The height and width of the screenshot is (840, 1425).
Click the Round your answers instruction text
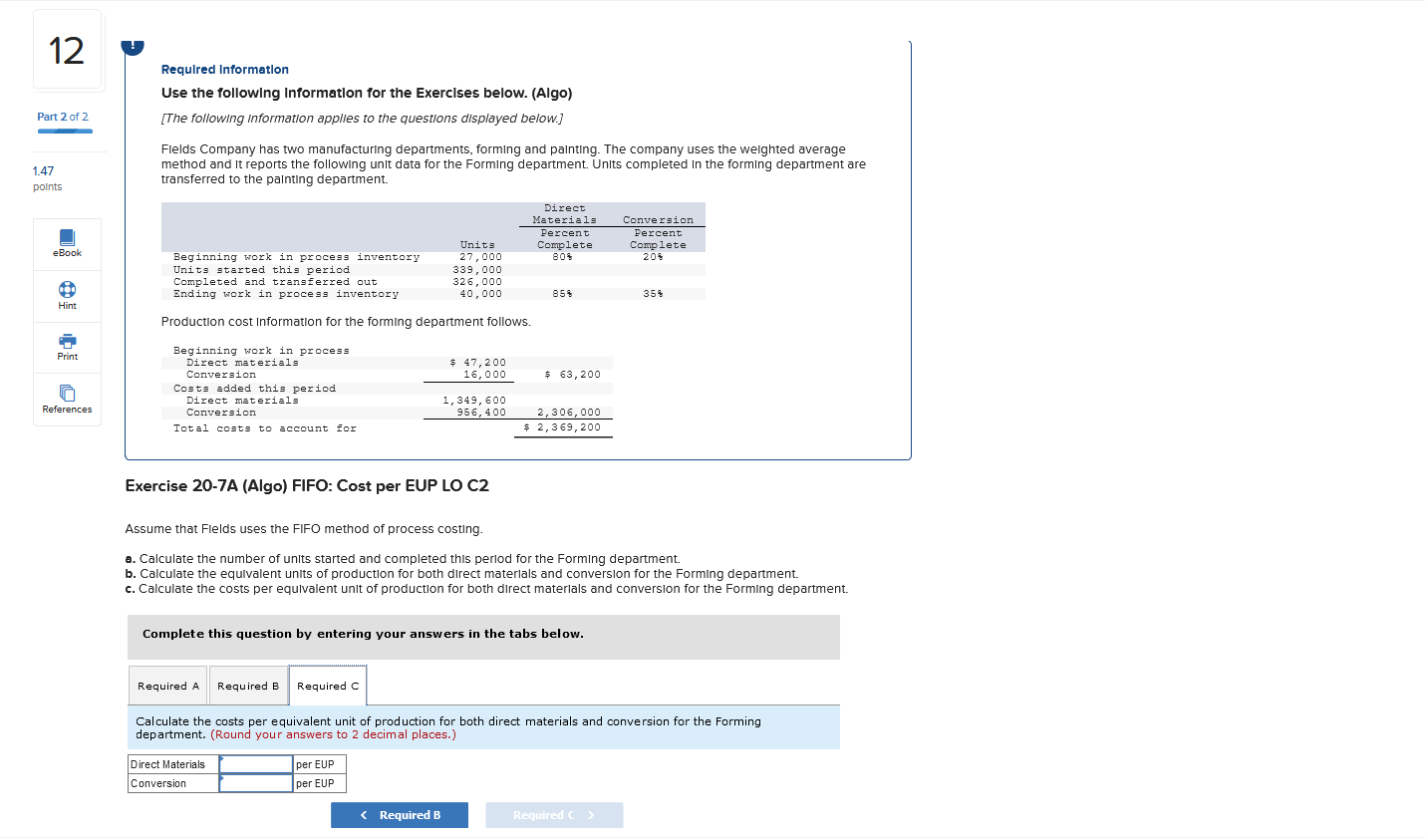333,734
